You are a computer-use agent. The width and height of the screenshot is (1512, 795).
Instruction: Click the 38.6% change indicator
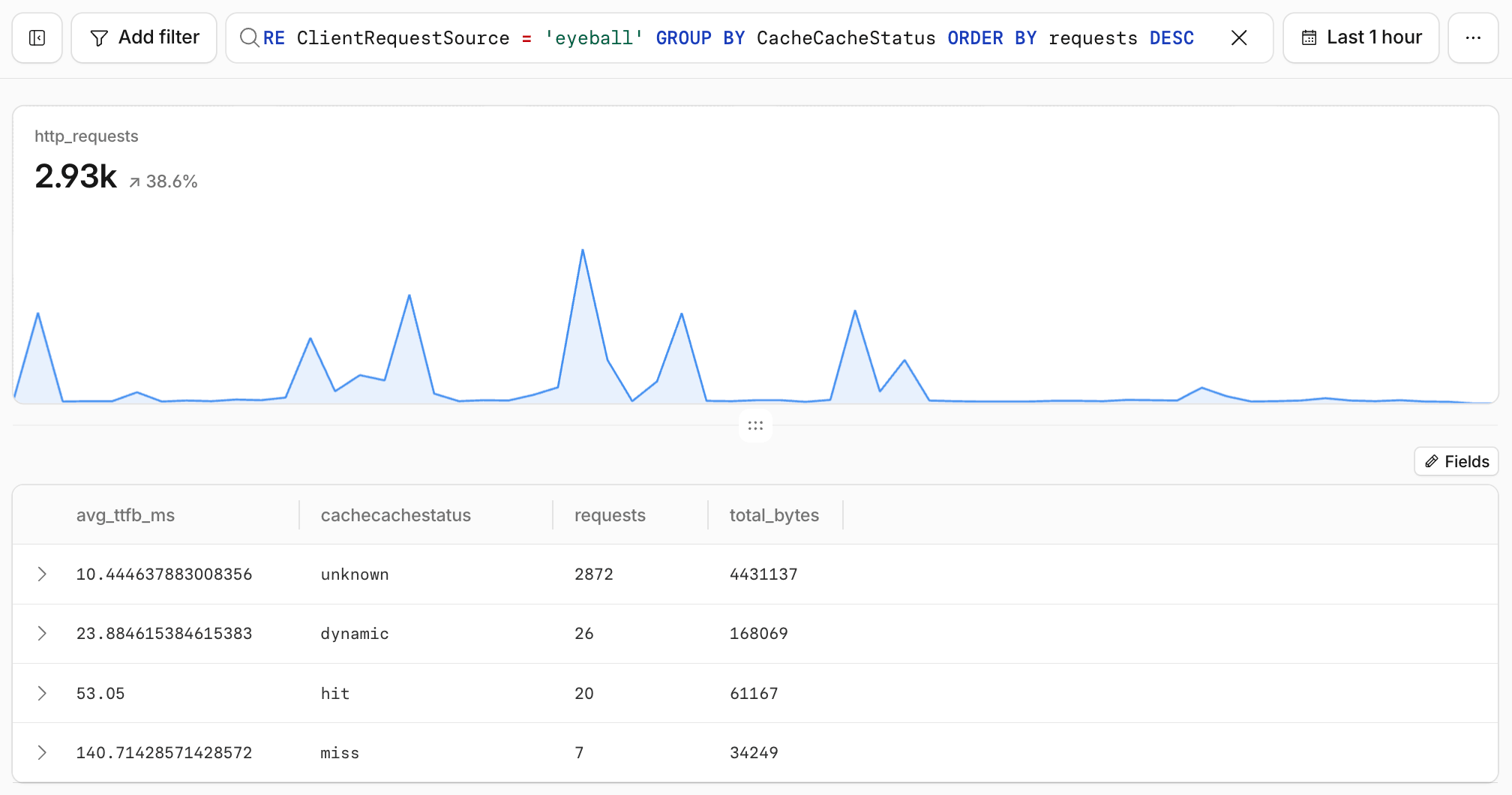coord(163,181)
